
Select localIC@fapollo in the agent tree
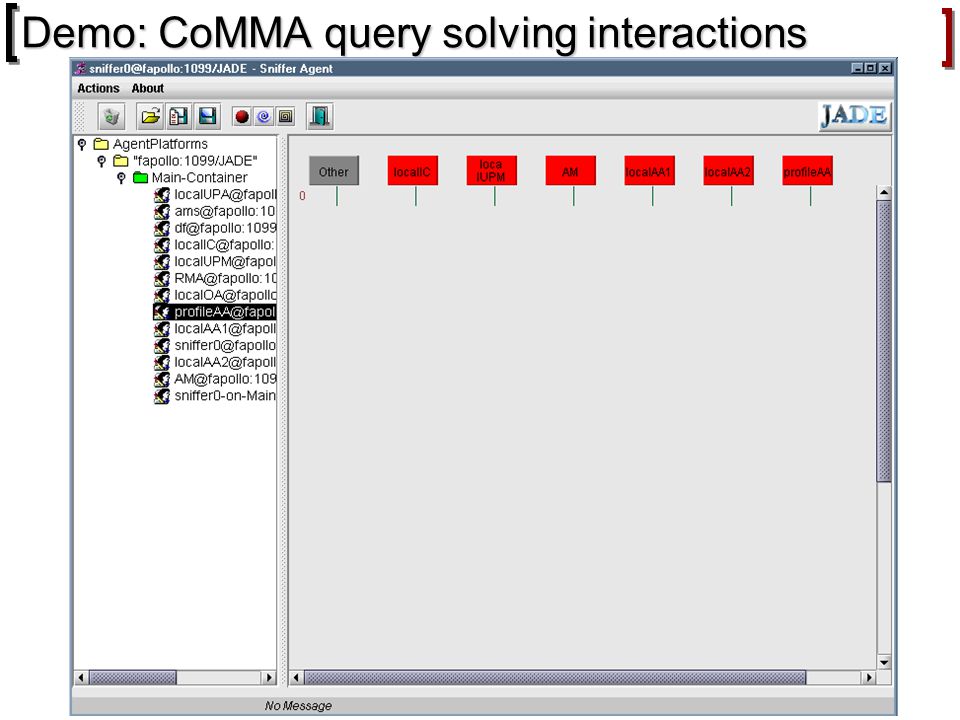click(x=214, y=245)
